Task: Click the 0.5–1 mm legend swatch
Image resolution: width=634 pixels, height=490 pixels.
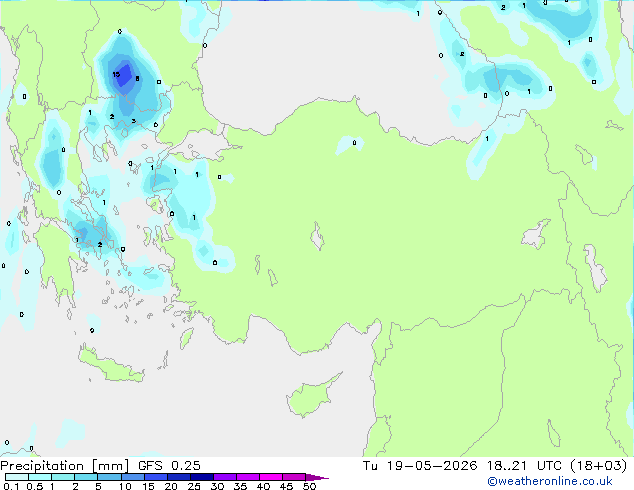Action: click(x=40, y=477)
